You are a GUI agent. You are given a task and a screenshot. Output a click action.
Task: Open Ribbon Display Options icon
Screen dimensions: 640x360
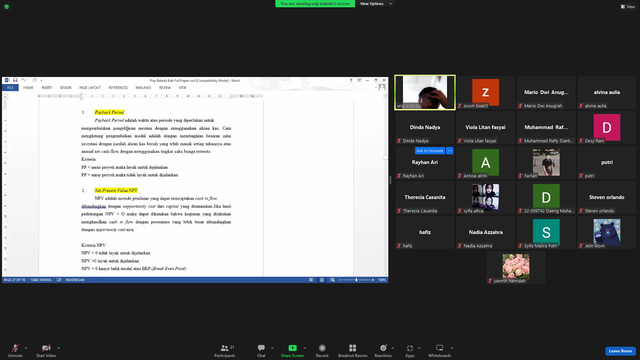click(359, 80)
